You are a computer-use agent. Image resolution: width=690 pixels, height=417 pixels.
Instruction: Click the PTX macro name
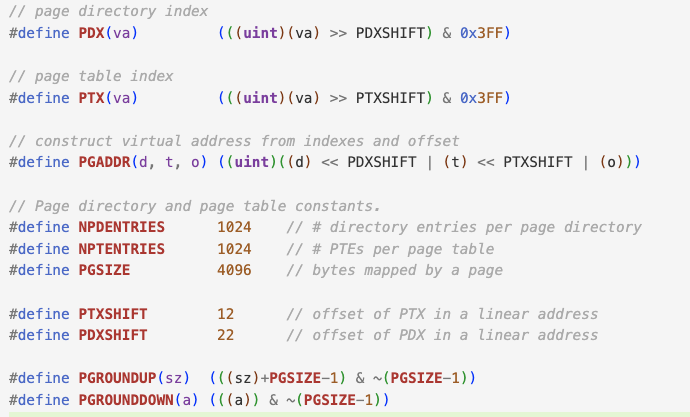[x=92, y=98]
